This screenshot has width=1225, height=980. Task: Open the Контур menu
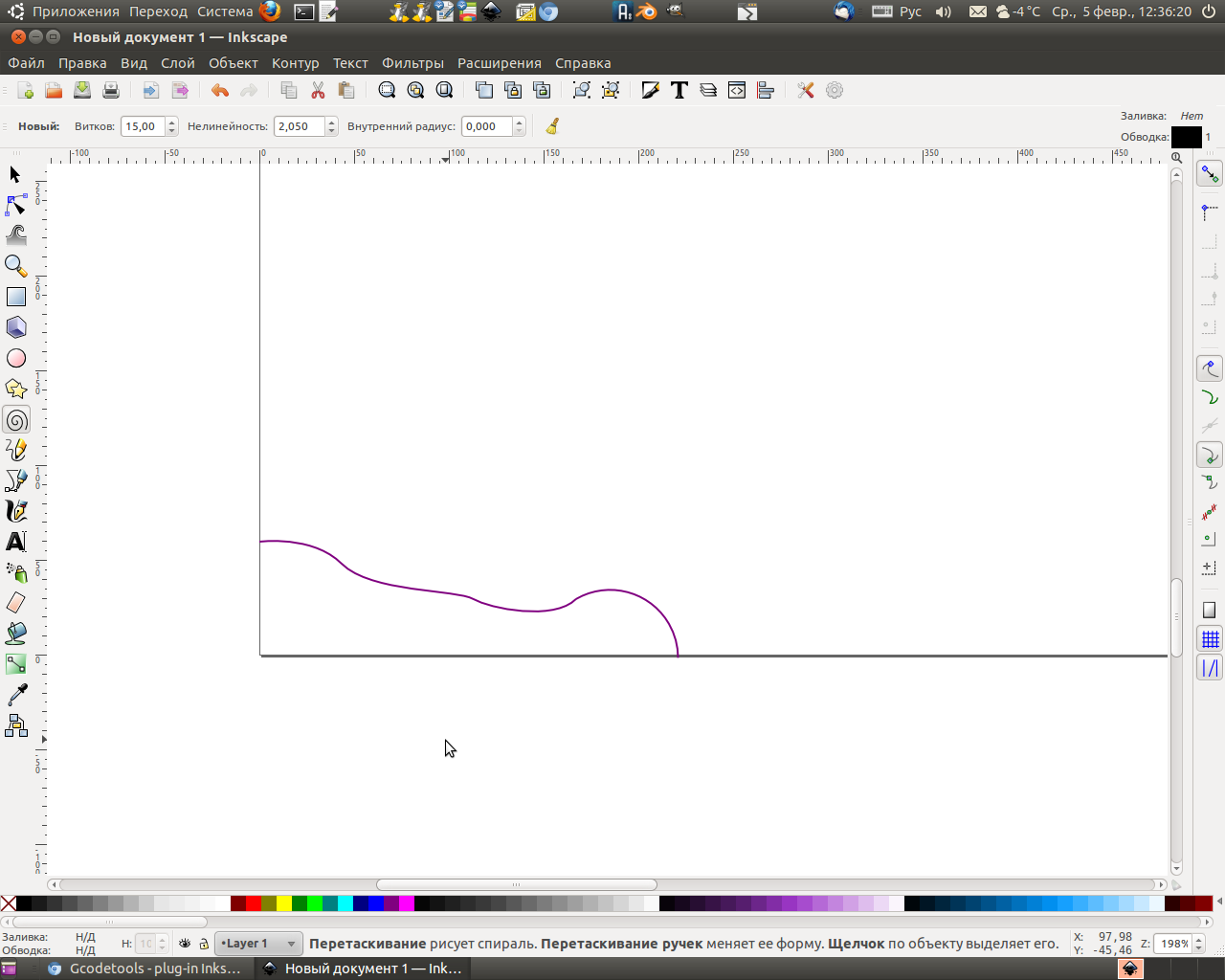pyautogui.click(x=295, y=63)
